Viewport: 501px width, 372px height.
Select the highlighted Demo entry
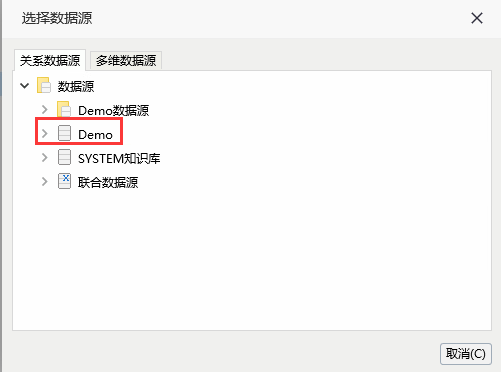95,135
